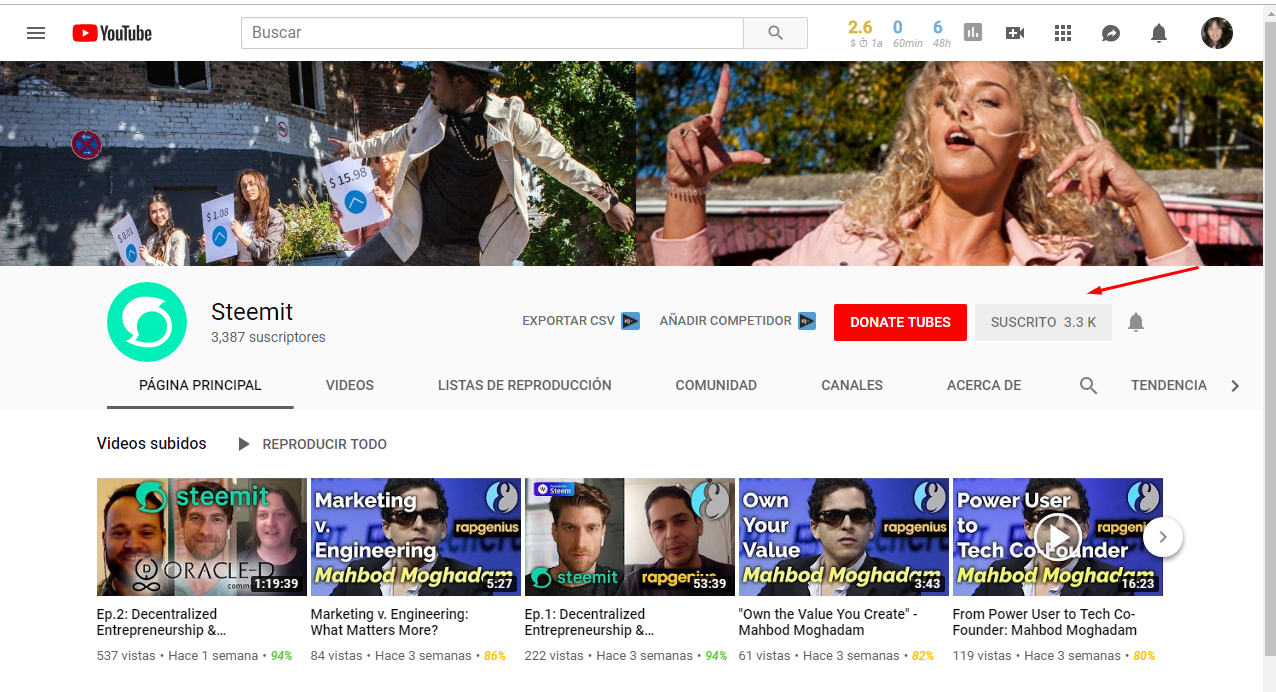Toggle the SUSCRITO subscription button

tap(1042, 322)
